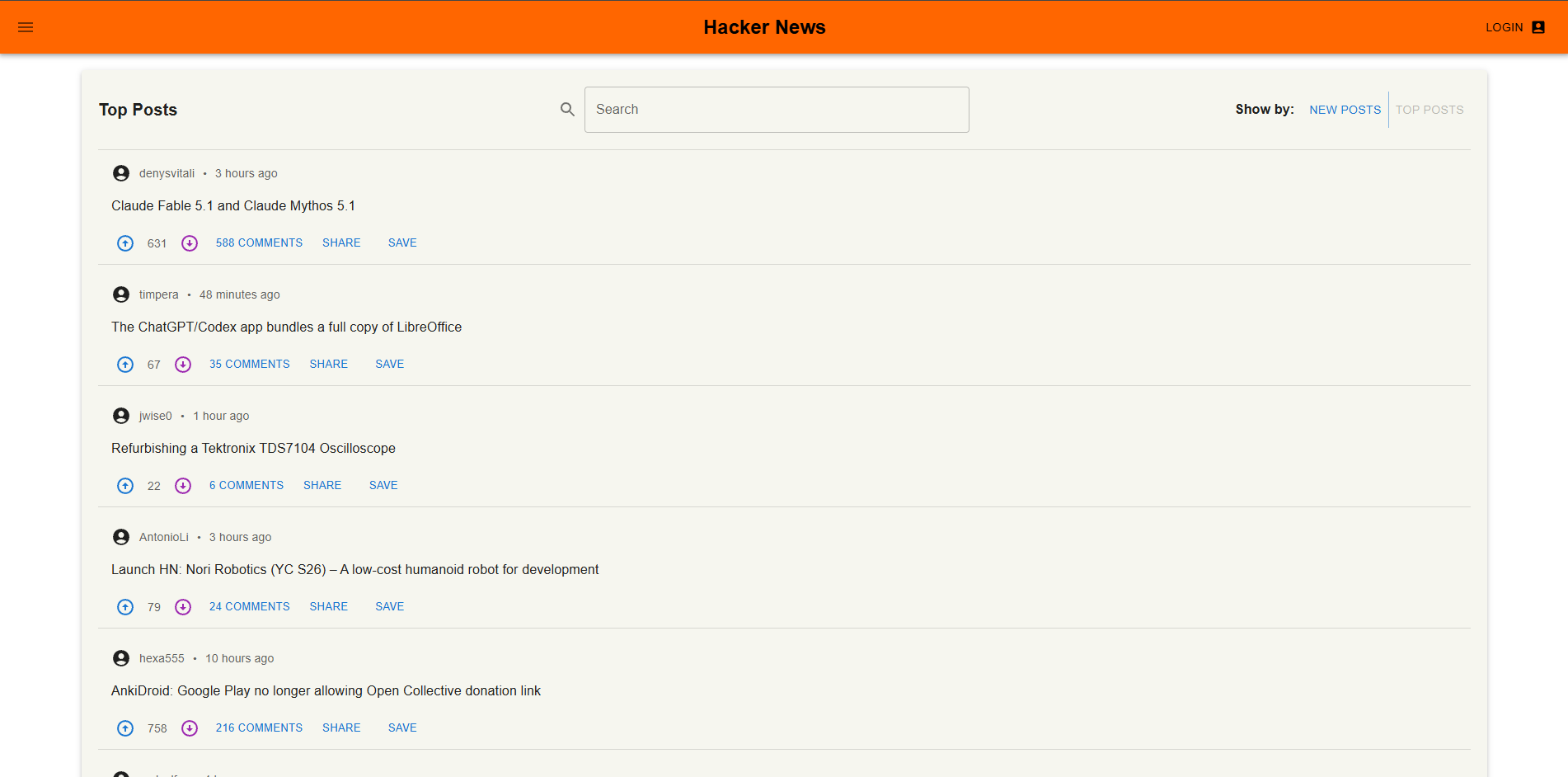Upvote the Tektronix Oscilloscope post

(125, 486)
